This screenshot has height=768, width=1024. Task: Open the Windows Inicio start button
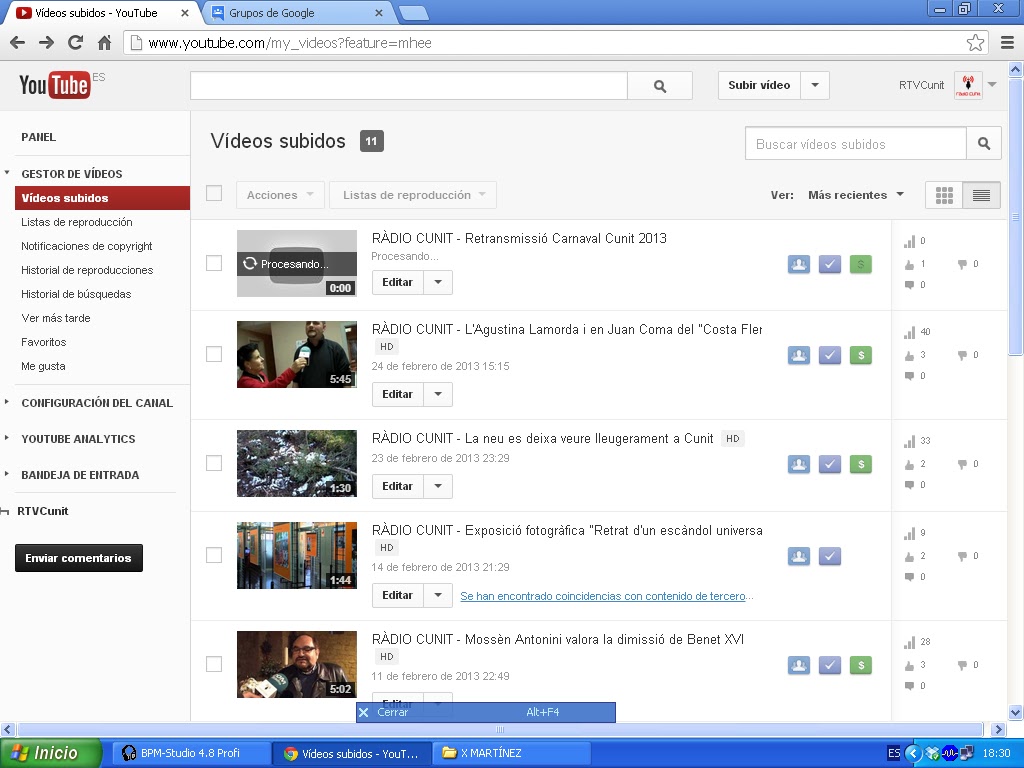50,753
